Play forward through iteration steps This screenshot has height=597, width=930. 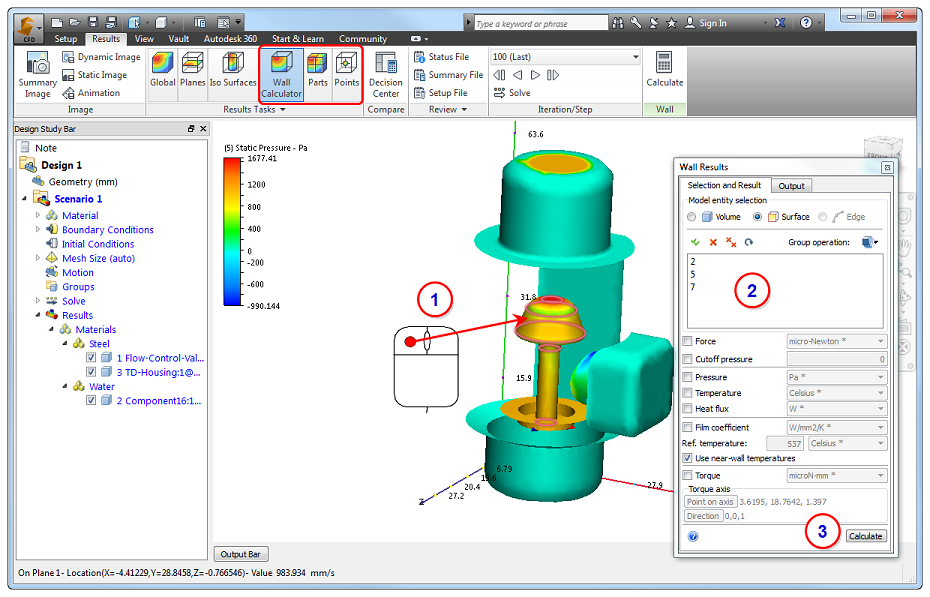point(535,75)
